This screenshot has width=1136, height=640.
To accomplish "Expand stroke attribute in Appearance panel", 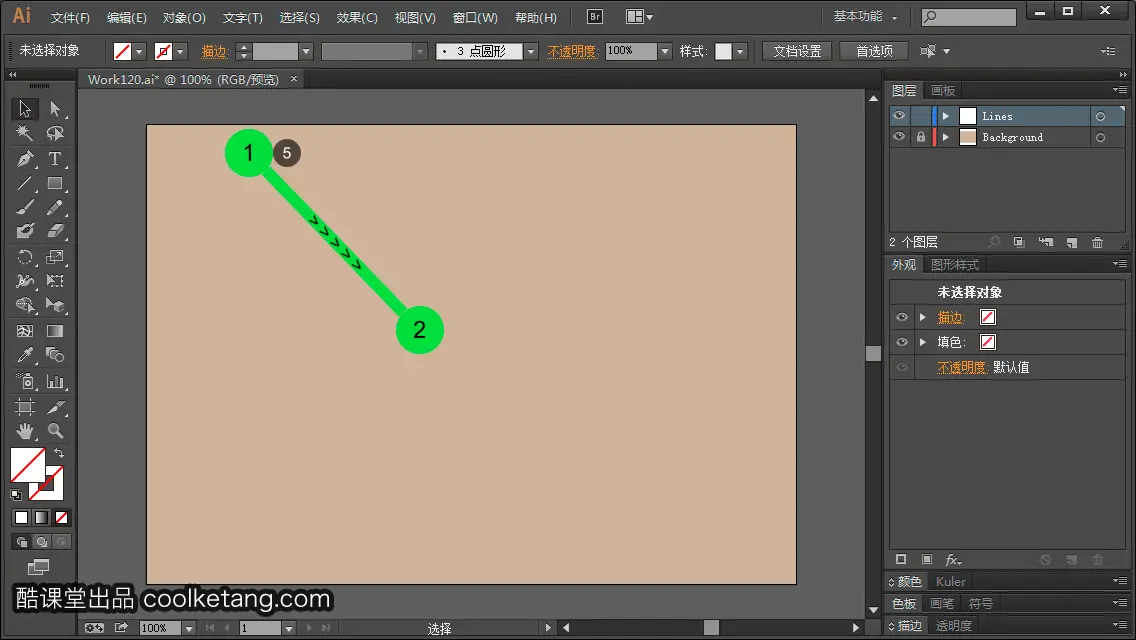I will [x=922, y=317].
